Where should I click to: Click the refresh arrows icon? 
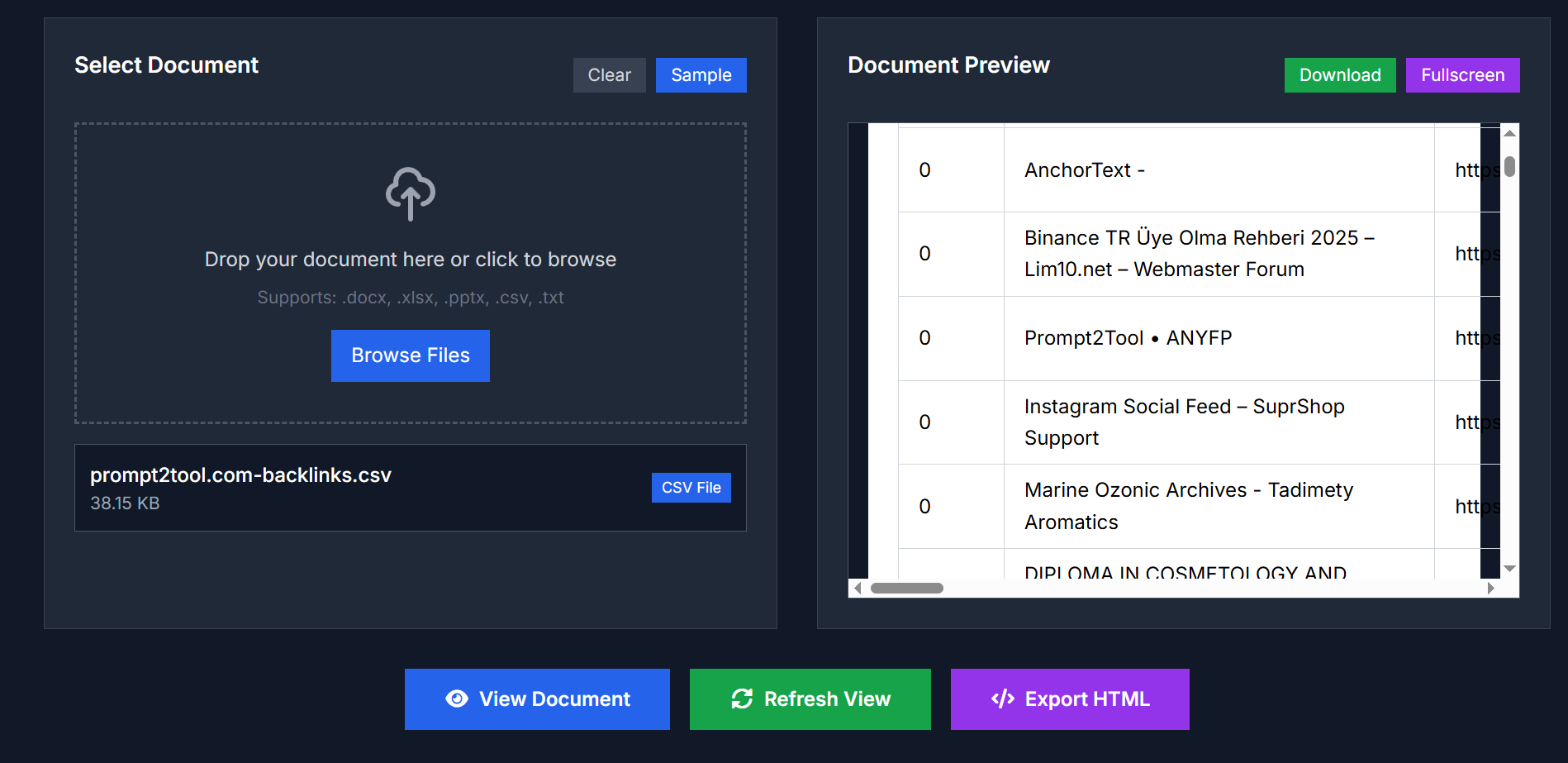click(x=742, y=699)
